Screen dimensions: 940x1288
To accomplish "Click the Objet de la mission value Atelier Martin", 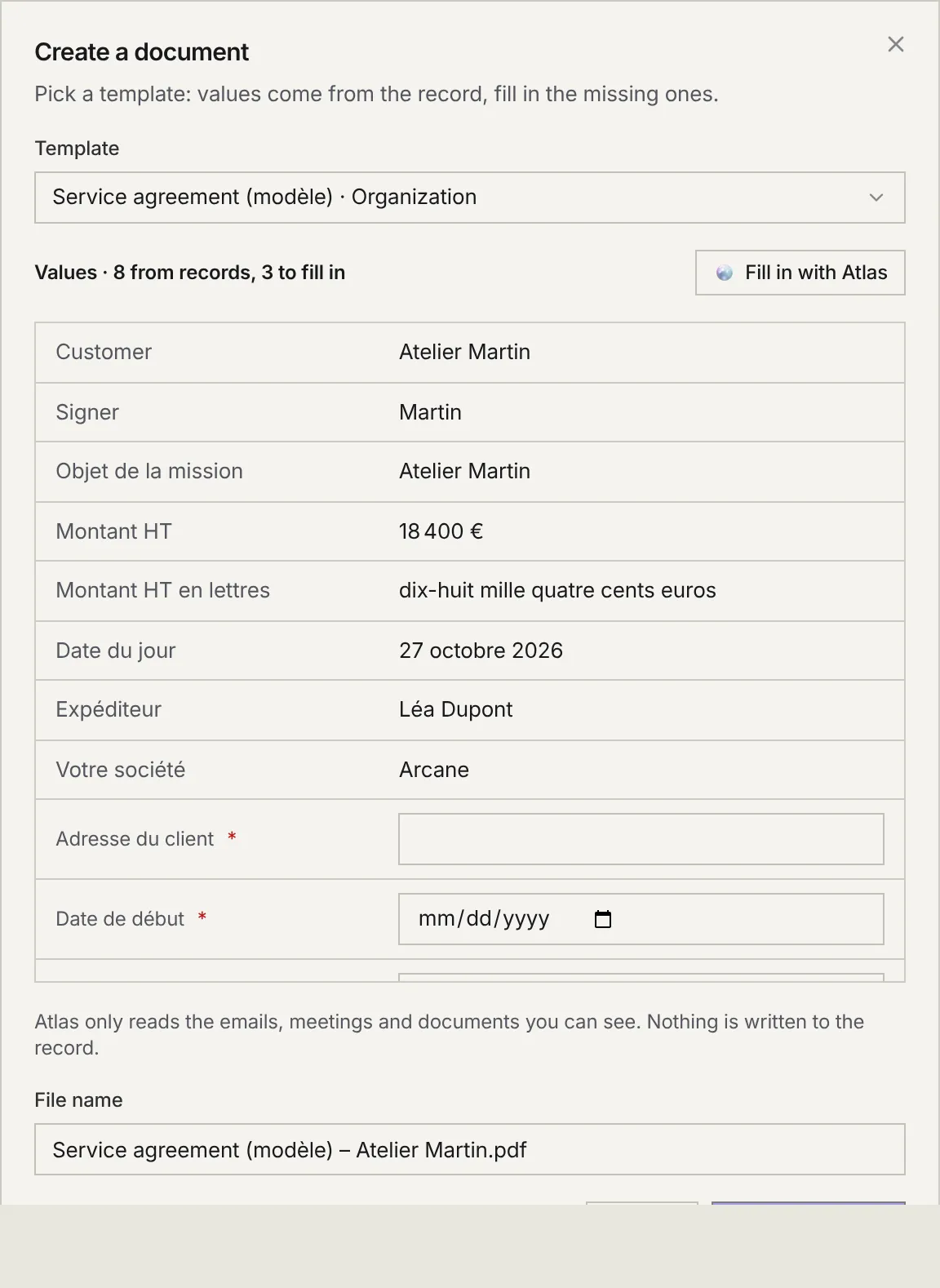I will pos(464,471).
